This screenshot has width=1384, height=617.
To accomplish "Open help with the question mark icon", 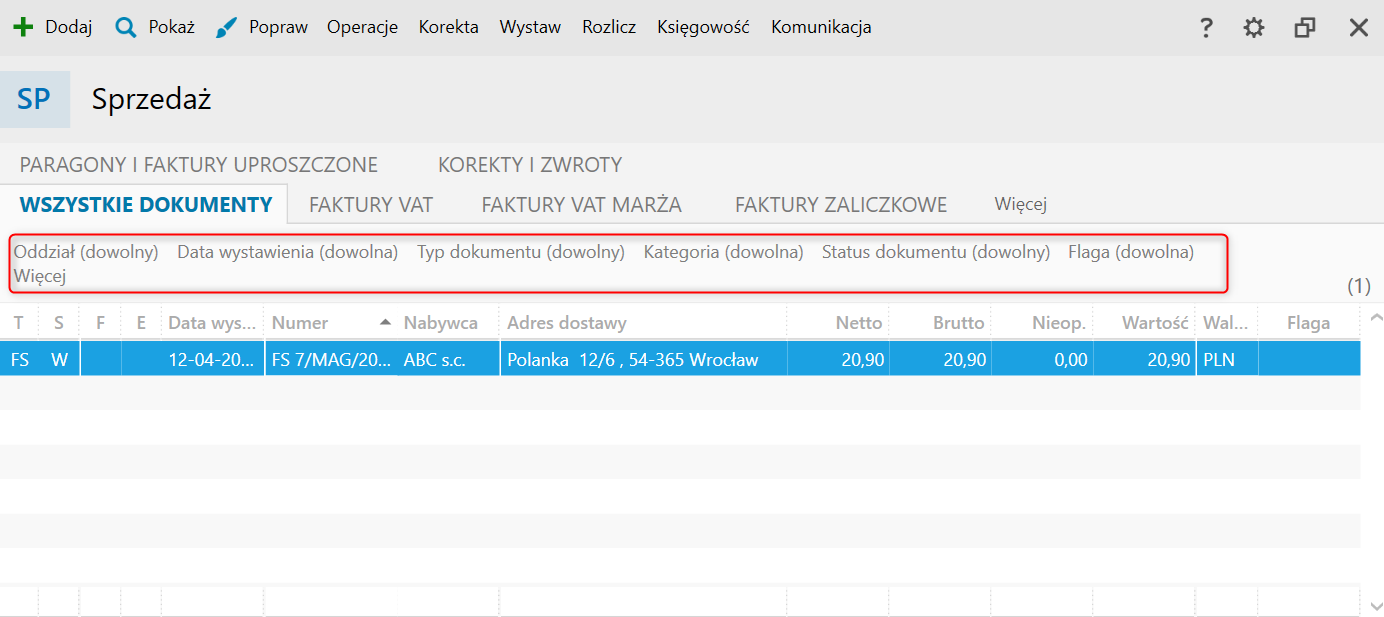I will tap(1206, 28).
